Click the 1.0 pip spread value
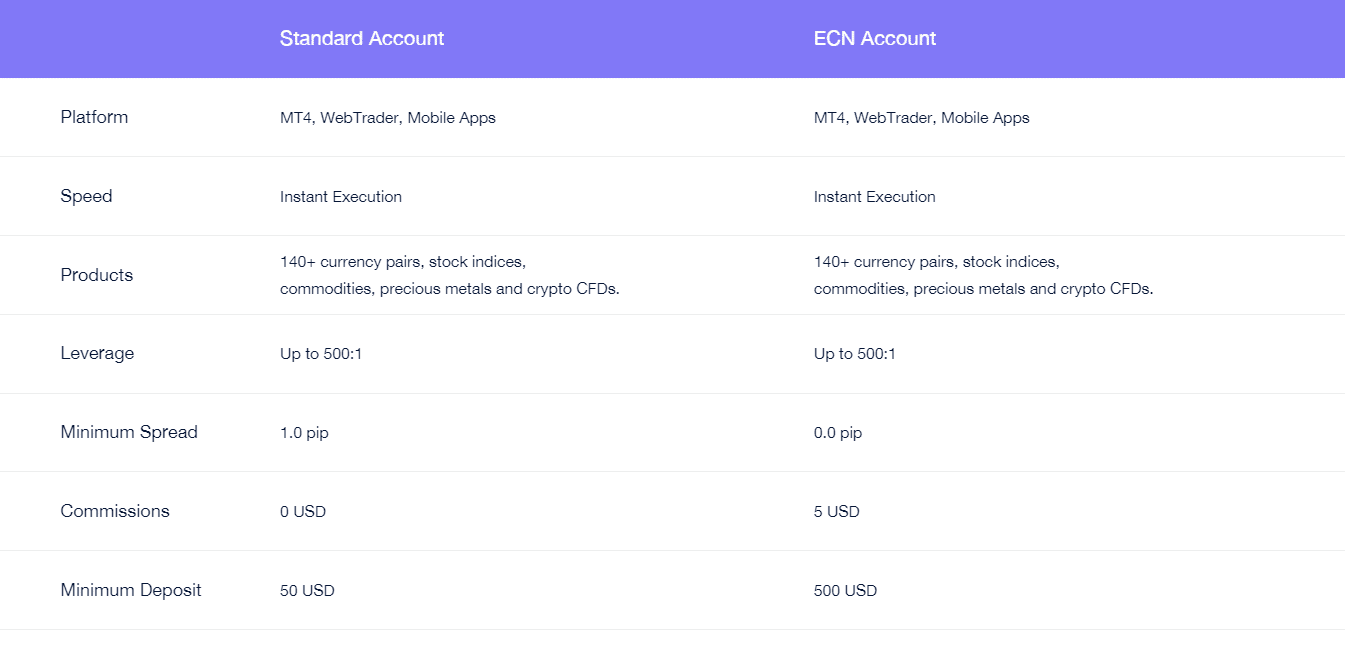 click(x=304, y=433)
